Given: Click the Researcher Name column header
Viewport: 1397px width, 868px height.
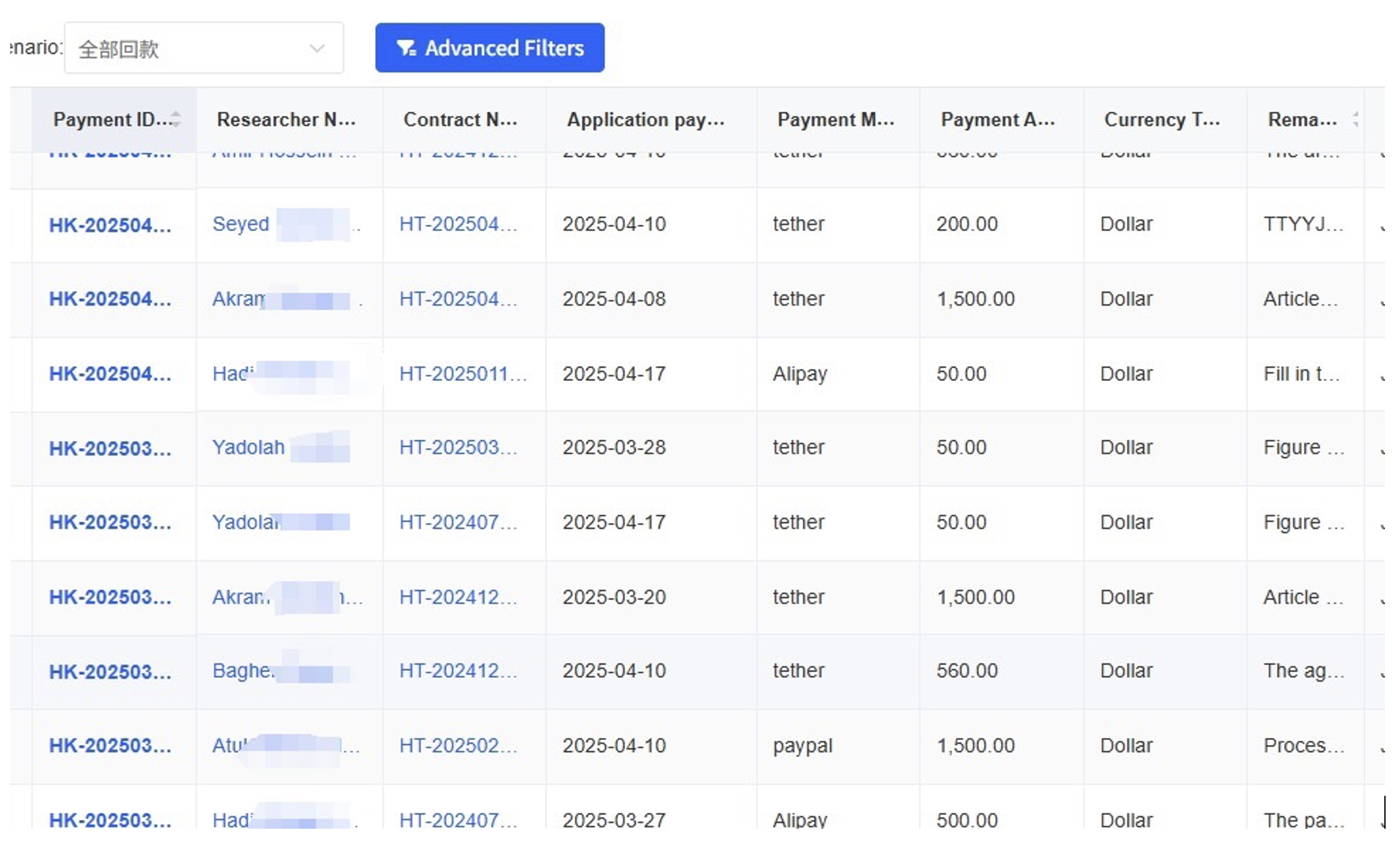Looking at the screenshot, I should 286,119.
